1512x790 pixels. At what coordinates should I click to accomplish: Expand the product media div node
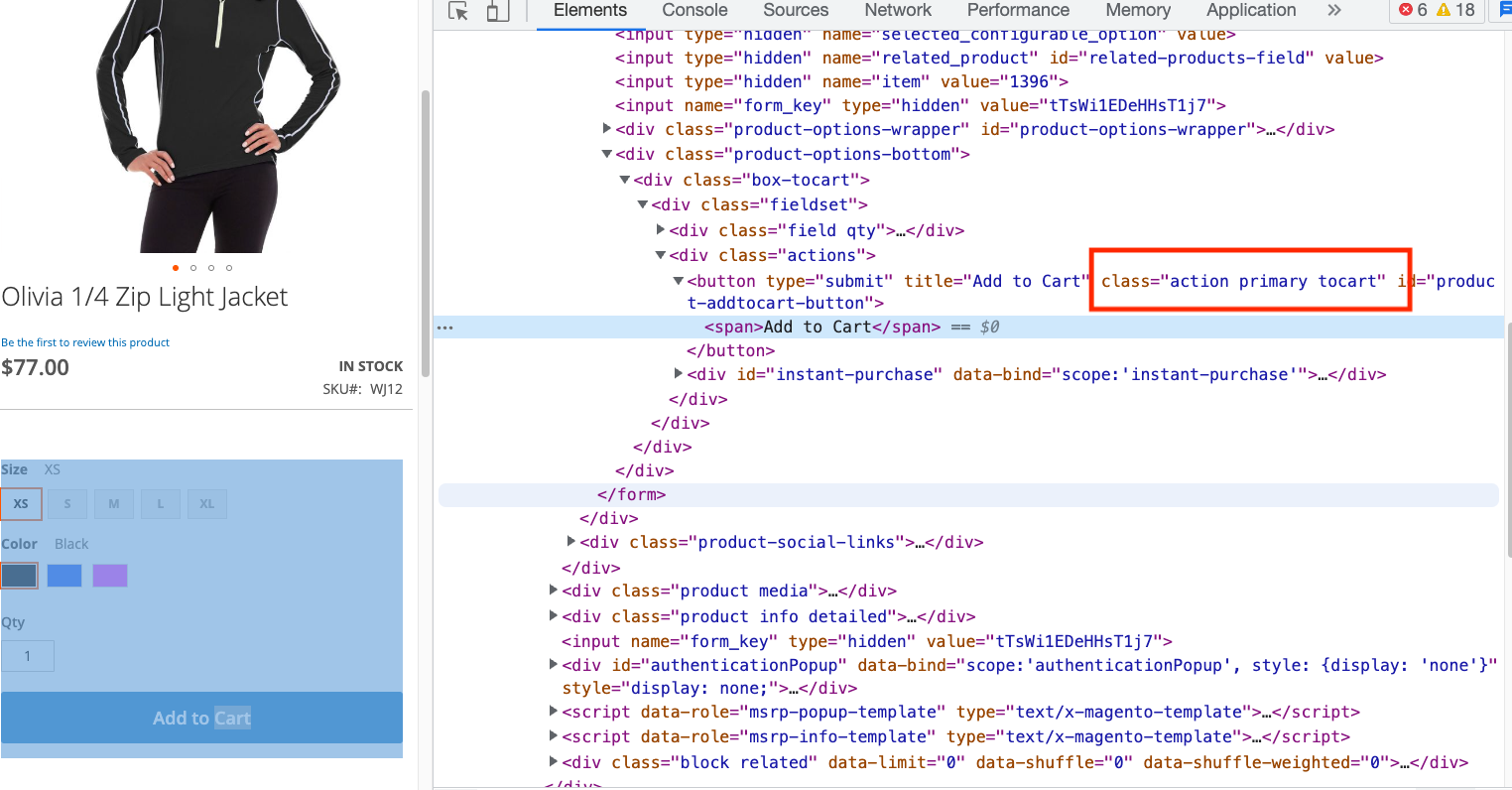tap(554, 590)
